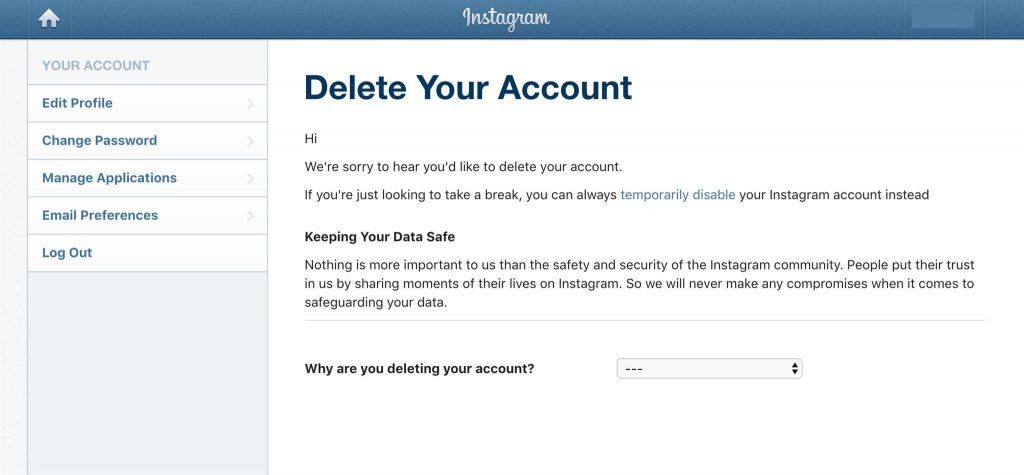
Task: Click the chevron arrow beside Edit Profile
Action: 251,104
